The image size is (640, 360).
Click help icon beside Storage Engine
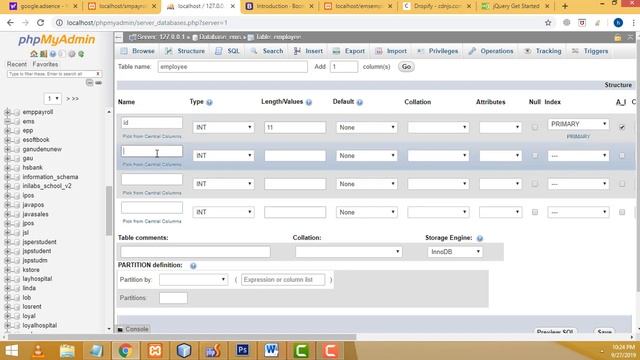point(480,238)
